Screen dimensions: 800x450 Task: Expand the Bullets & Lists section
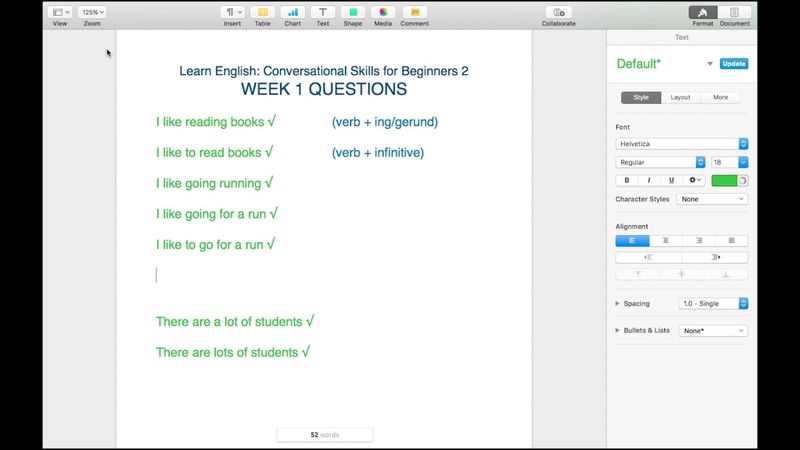click(617, 331)
